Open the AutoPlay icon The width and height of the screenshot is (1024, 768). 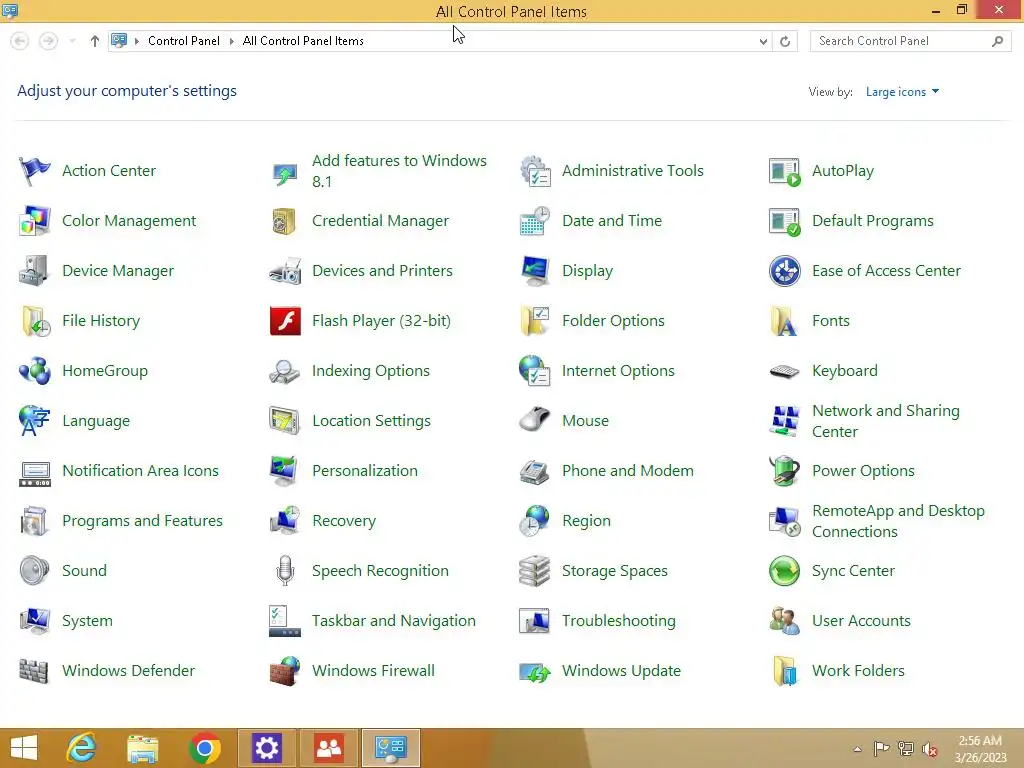784,171
